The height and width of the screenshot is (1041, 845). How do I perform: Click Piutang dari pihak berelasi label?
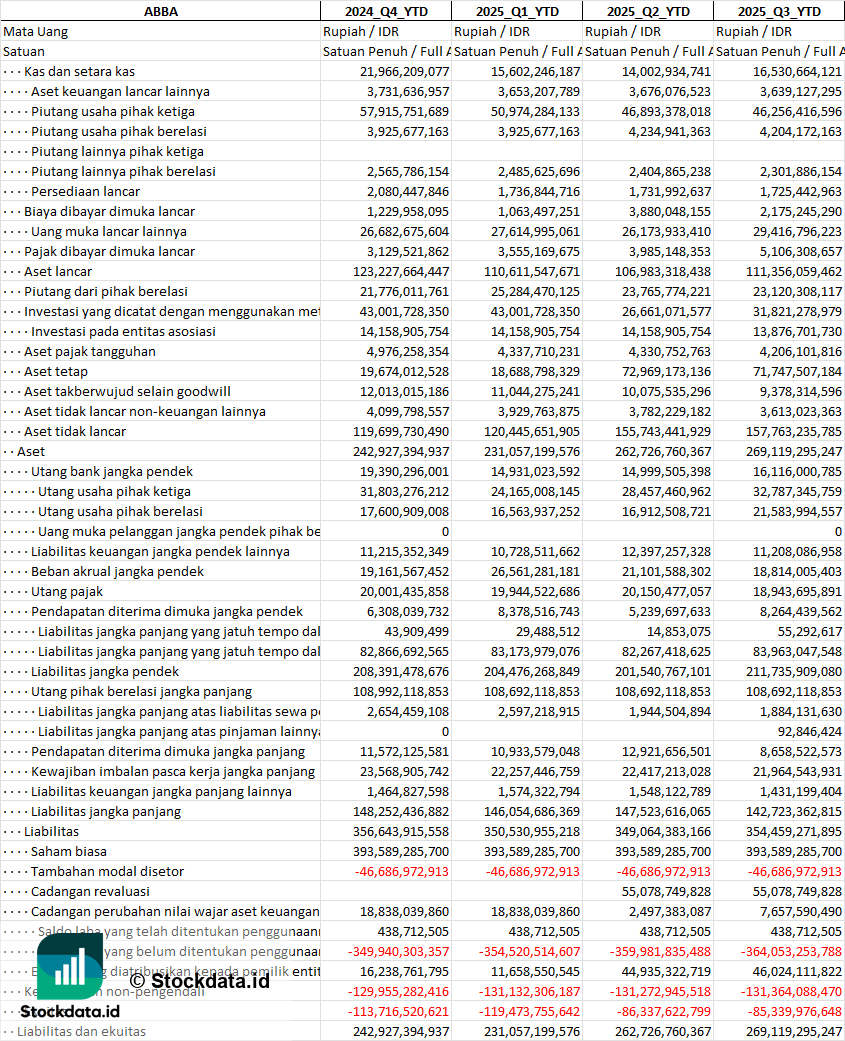(106, 291)
